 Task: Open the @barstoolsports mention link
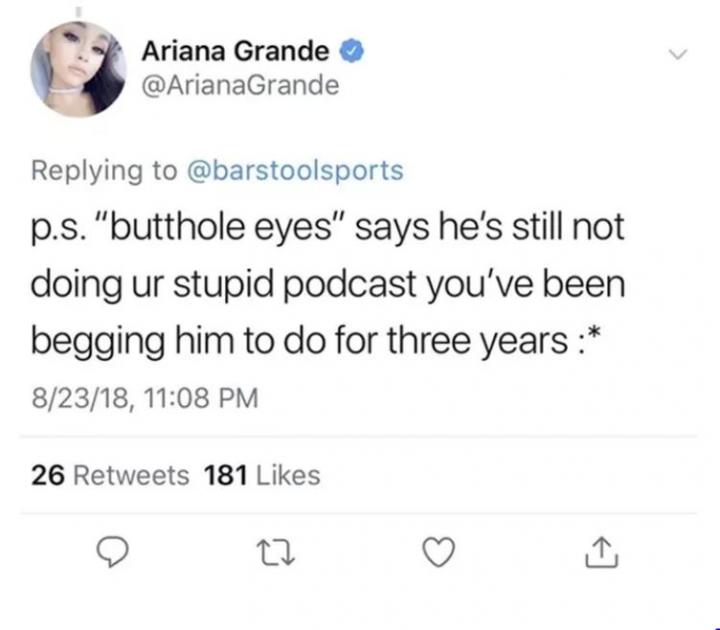pyautogui.click(x=295, y=170)
